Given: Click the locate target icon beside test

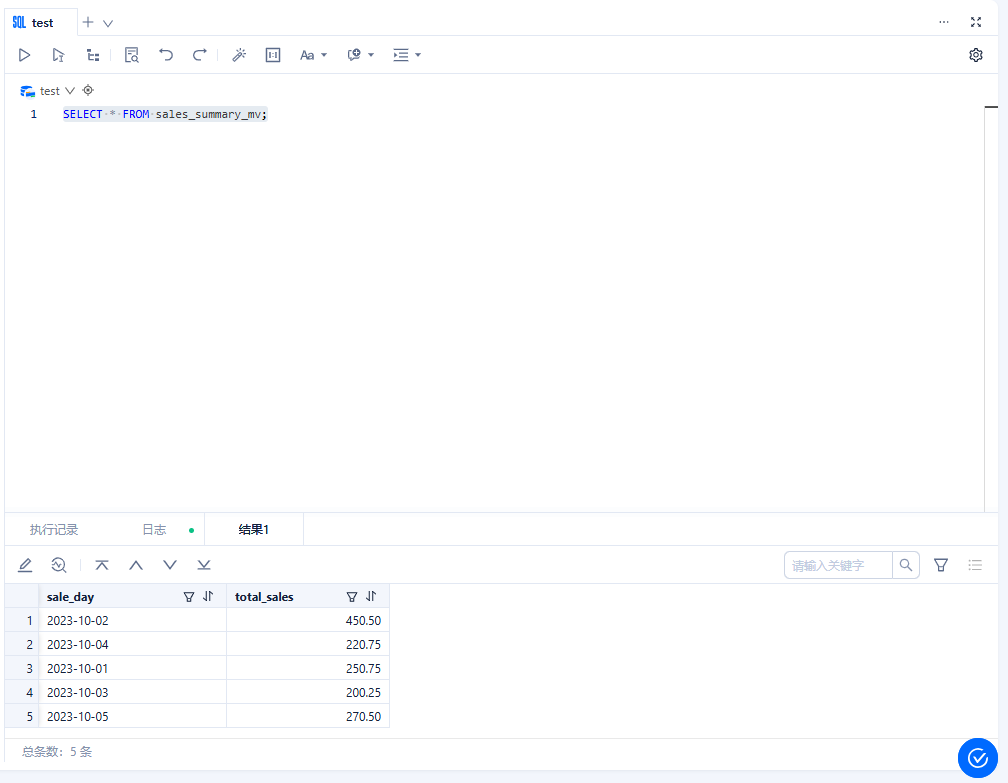Looking at the screenshot, I should pyautogui.click(x=88, y=91).
